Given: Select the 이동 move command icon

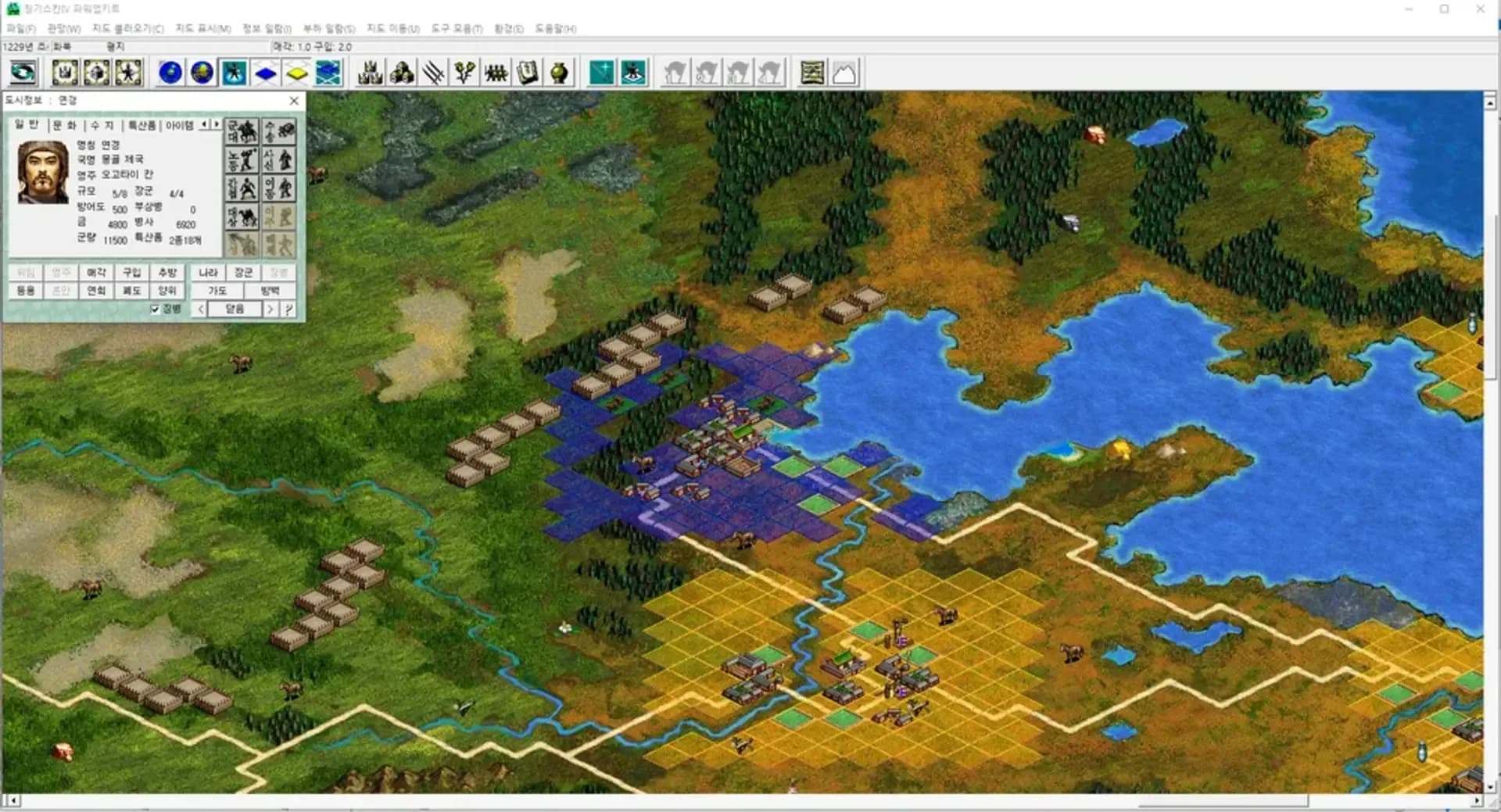Looking at the screenshot, I should (279, 188).
